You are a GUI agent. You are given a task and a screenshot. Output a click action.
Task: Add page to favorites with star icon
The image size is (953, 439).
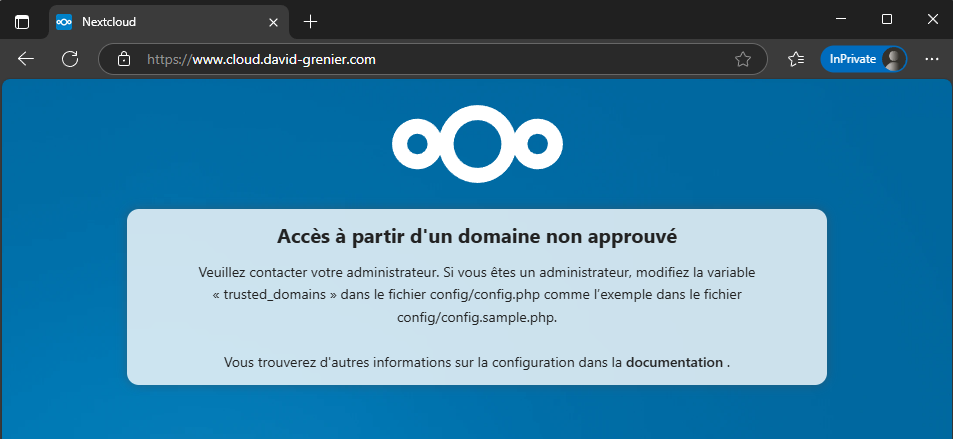[x=743, y=59]
